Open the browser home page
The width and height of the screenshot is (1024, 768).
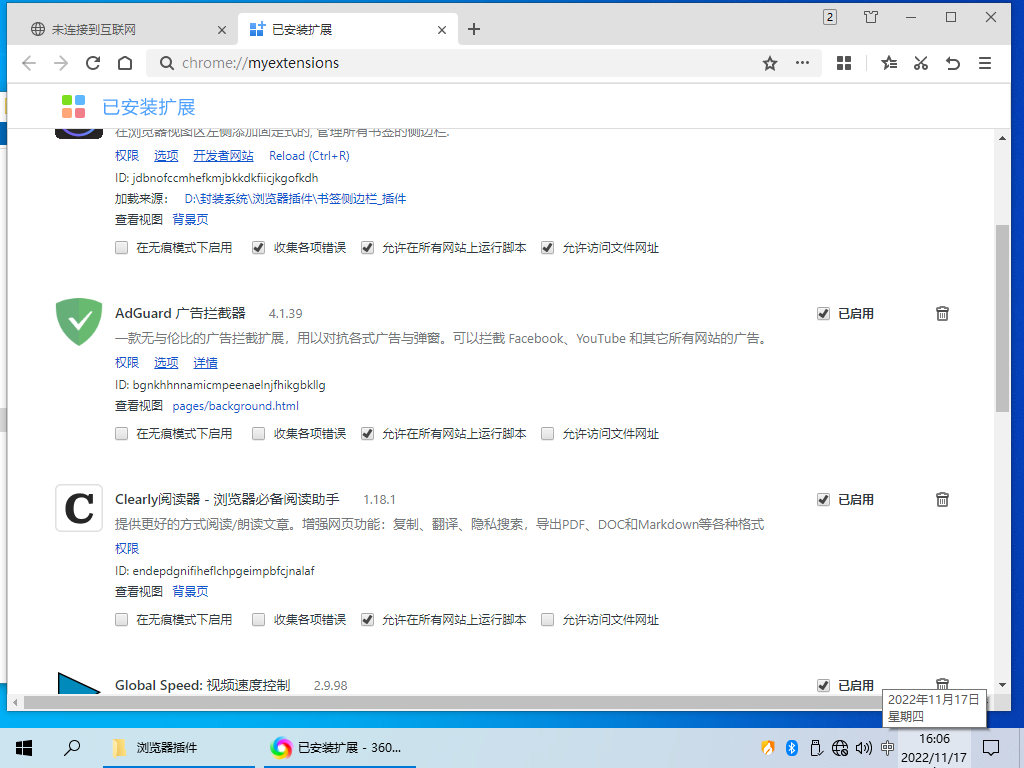pos(125,63)
